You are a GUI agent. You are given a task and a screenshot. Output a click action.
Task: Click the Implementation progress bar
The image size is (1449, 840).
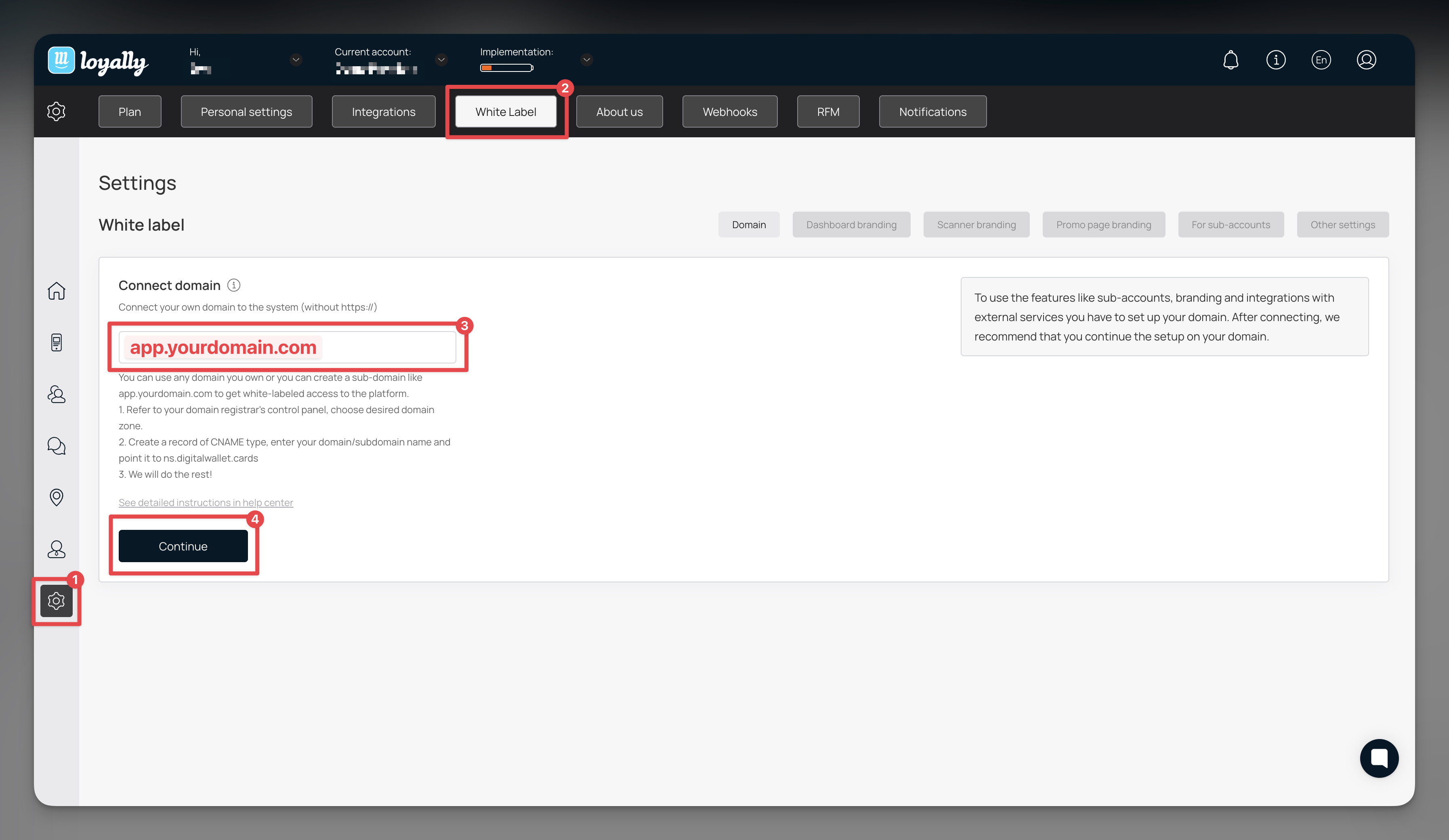[507, 68]
